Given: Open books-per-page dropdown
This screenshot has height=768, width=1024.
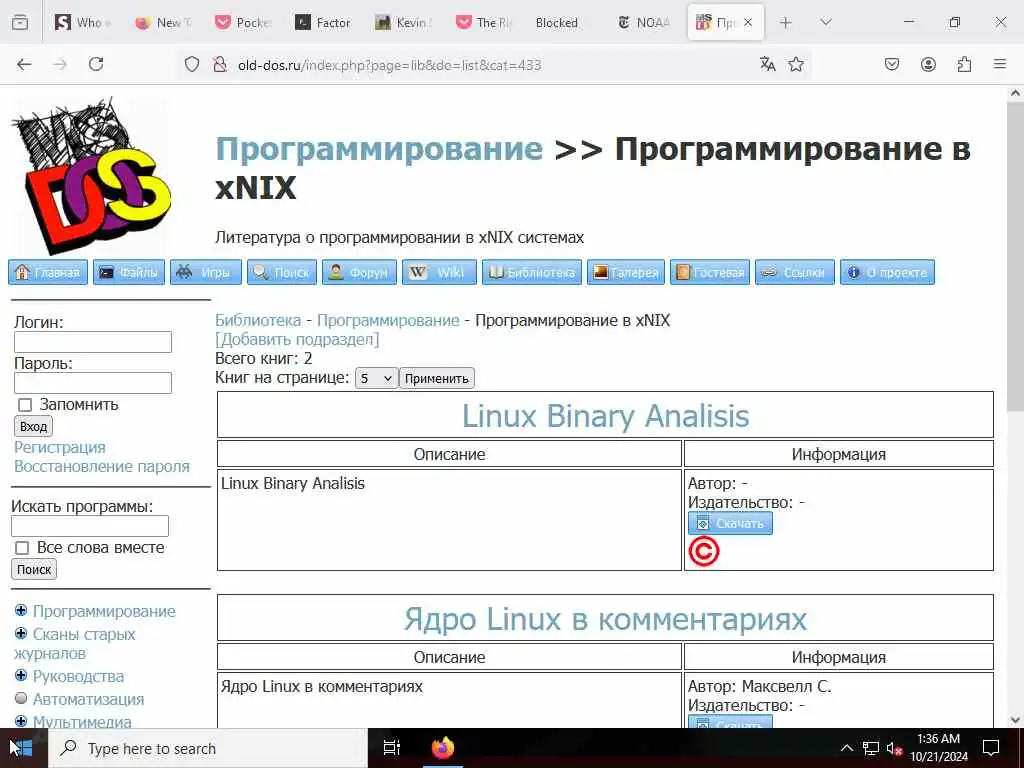Looking at the screenshot, I should tap(376, 378).
